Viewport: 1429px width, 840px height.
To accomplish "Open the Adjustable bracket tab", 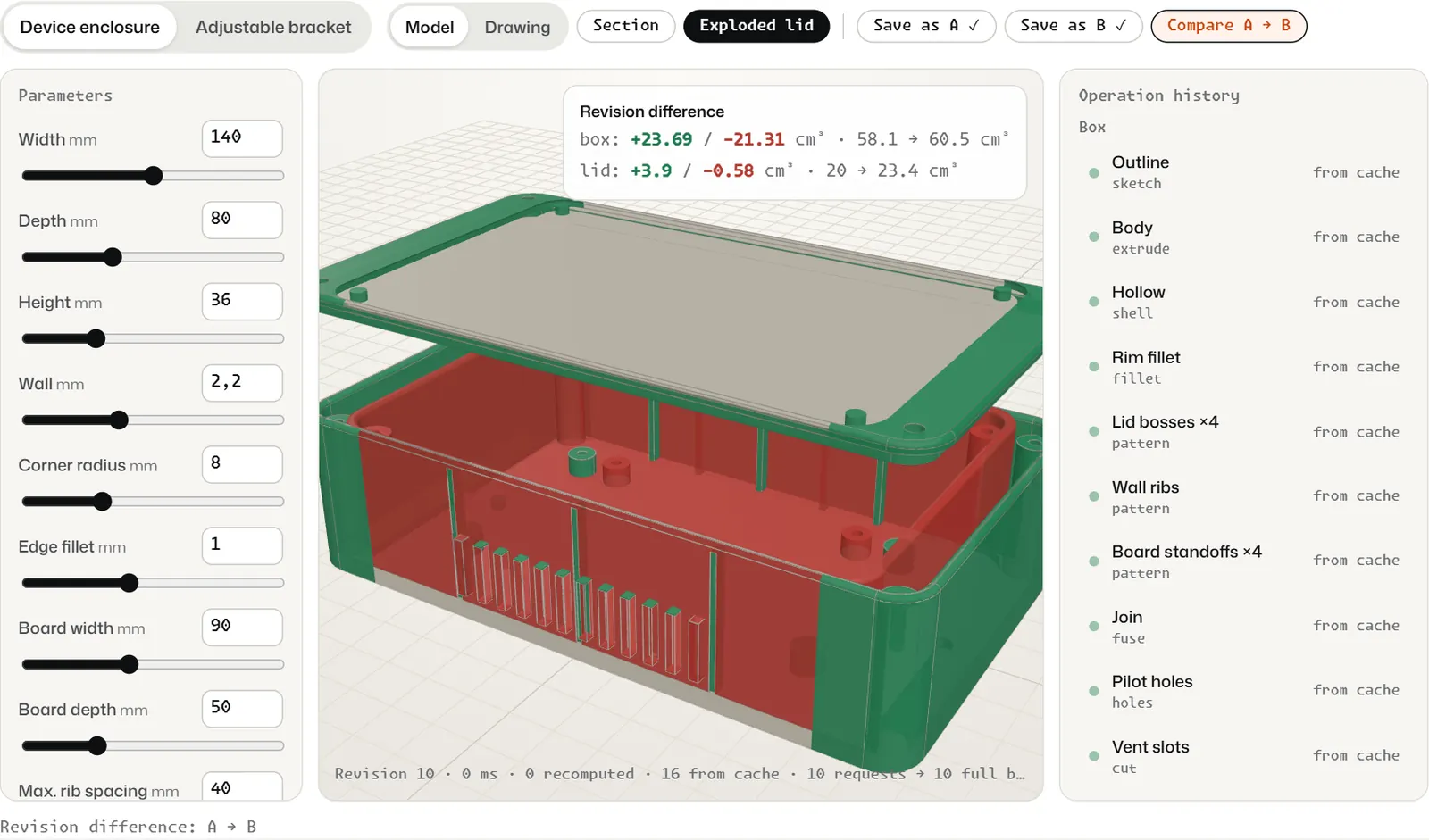I will pos(273,27).
